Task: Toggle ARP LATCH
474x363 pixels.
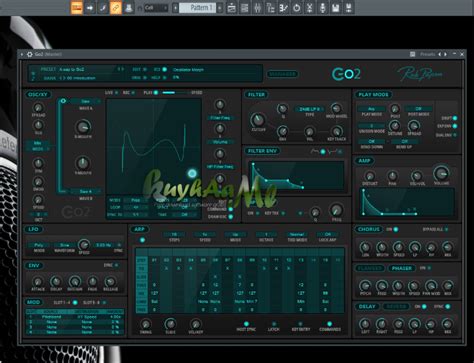Action: tap(274, 323)
